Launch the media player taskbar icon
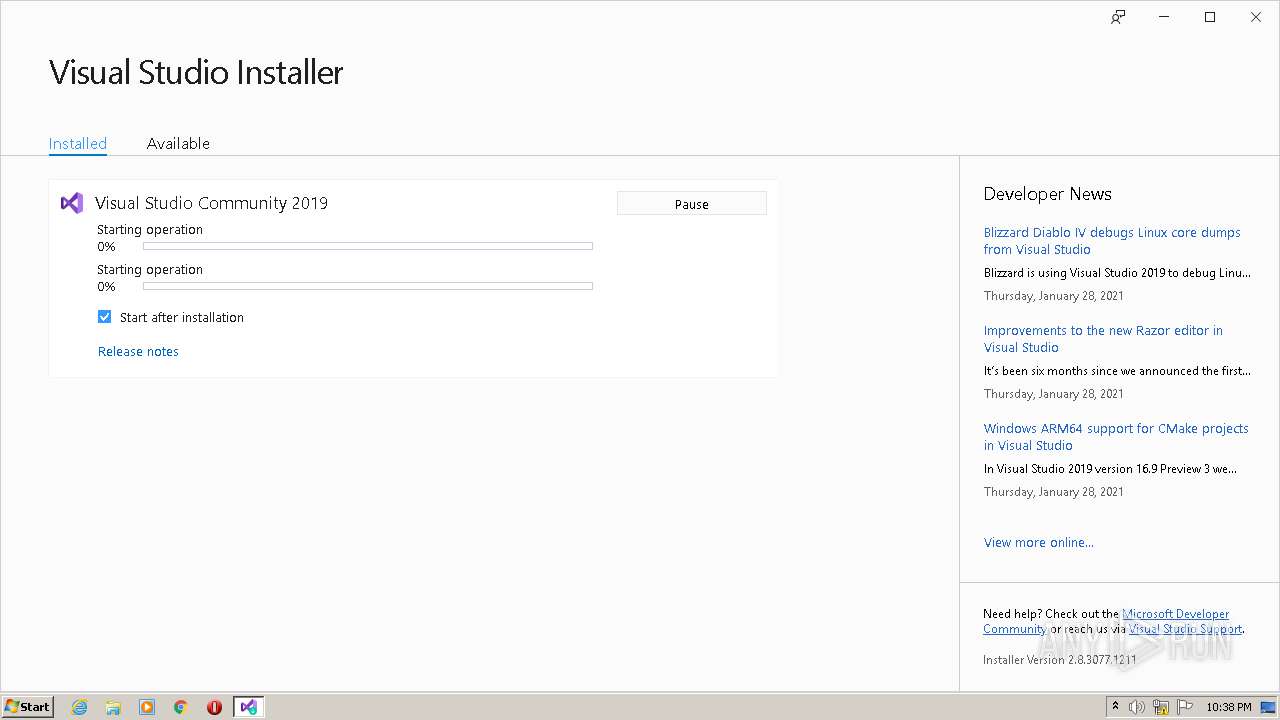1280x720 pixels. 147,707
